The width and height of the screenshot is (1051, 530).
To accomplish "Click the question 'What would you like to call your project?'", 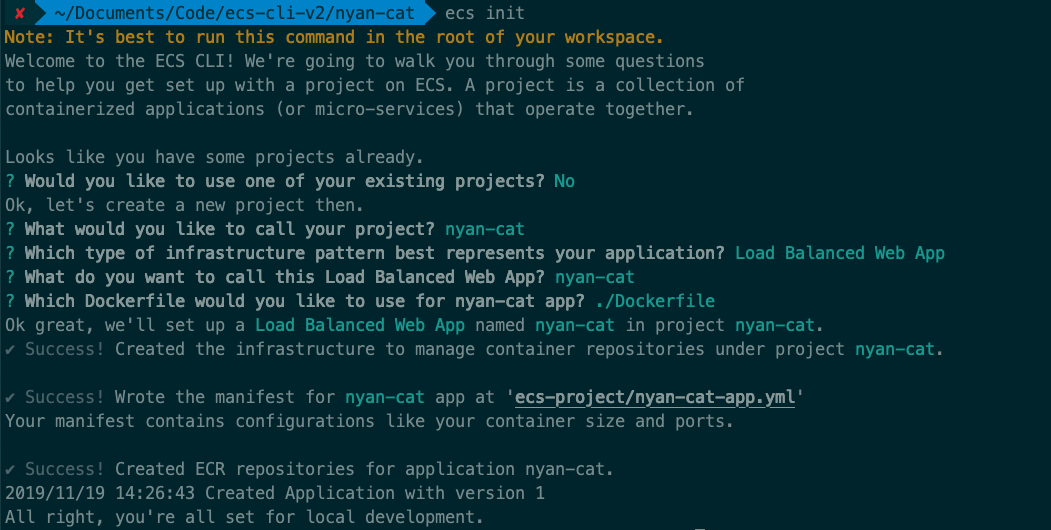I will tap(230, 229).
